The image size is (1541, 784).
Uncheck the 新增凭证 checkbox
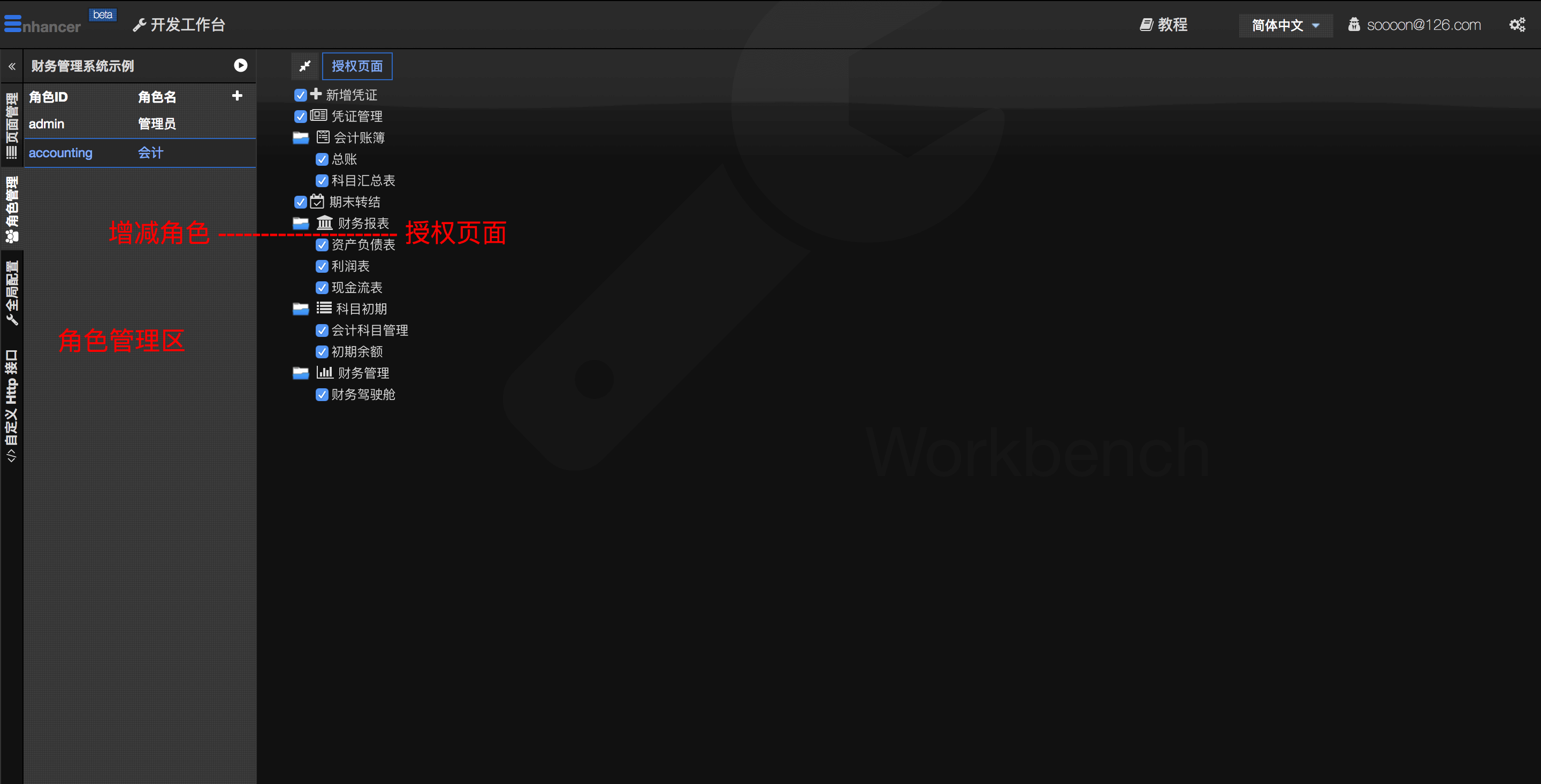pos(300,95)
